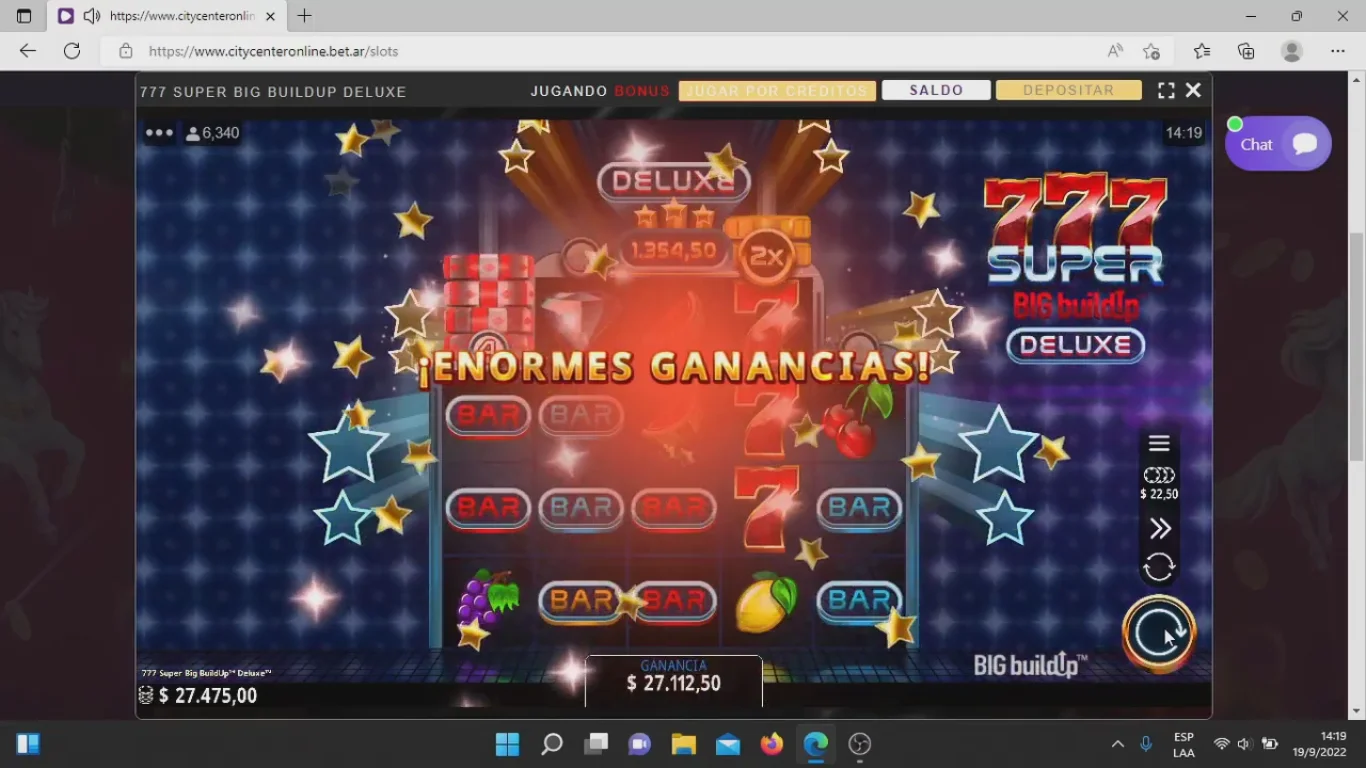Click the address bar URL

[x=273, y=51]
